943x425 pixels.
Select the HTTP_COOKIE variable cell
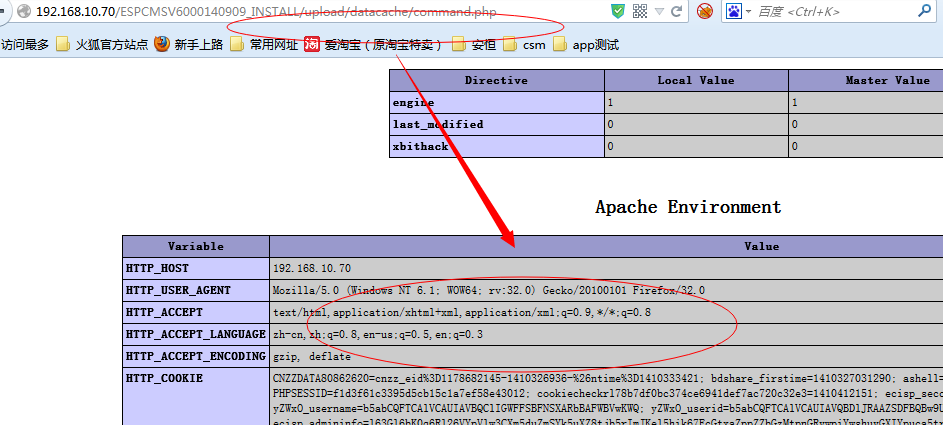click(196, 397)
